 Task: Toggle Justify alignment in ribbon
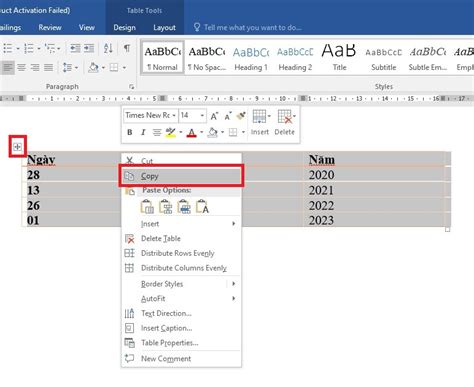click(x=49, y=68)
